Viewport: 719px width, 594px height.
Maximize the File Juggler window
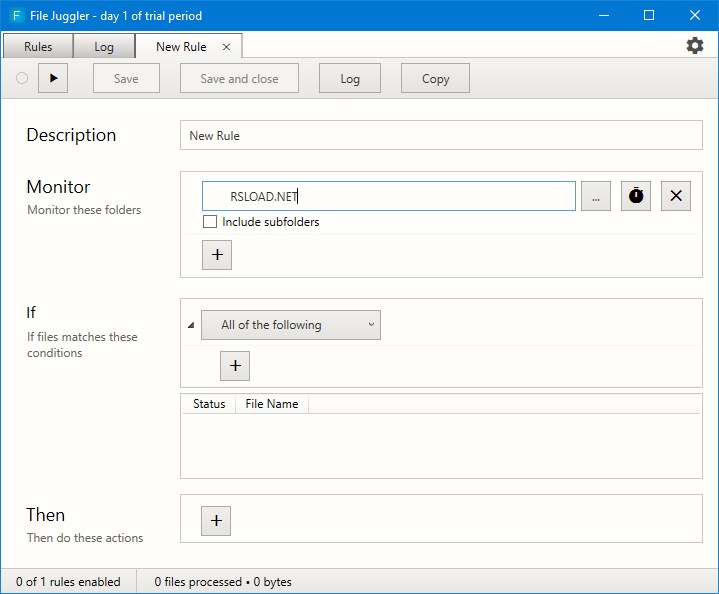(x=649, y=15)
